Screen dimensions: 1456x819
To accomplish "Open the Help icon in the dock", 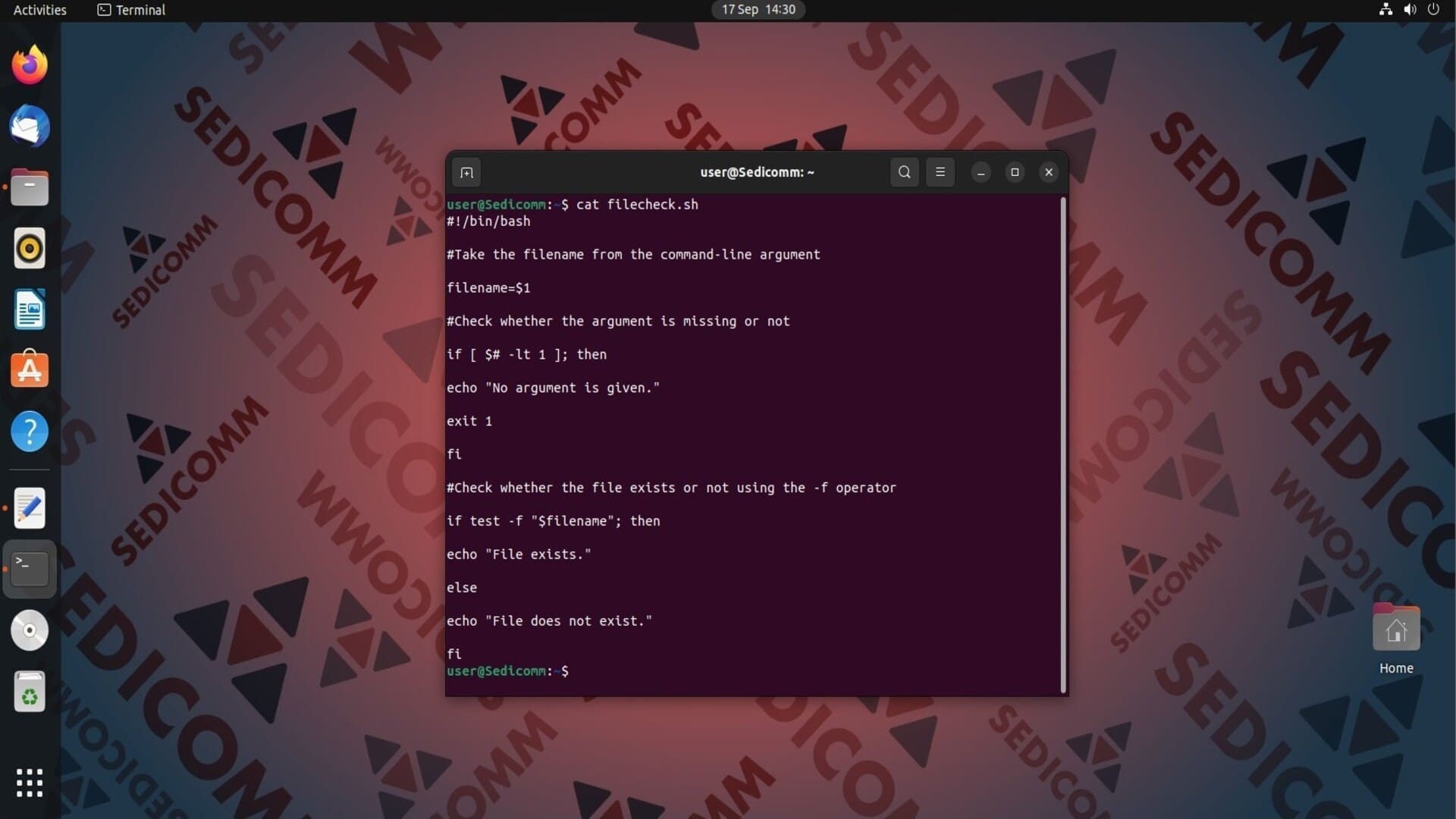I will tap(30, 431).
